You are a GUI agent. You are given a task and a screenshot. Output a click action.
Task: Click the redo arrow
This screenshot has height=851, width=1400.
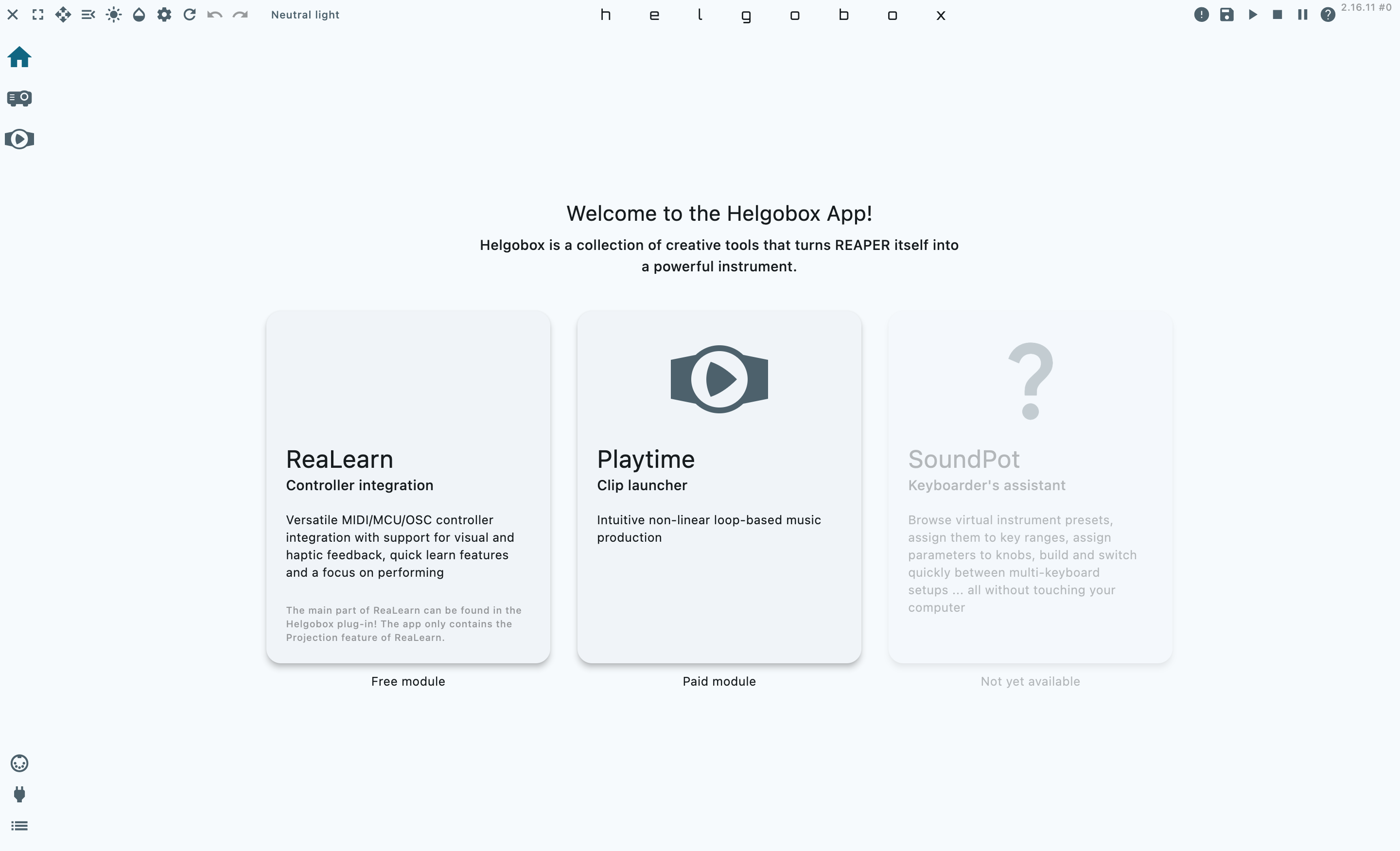[240, 15]
